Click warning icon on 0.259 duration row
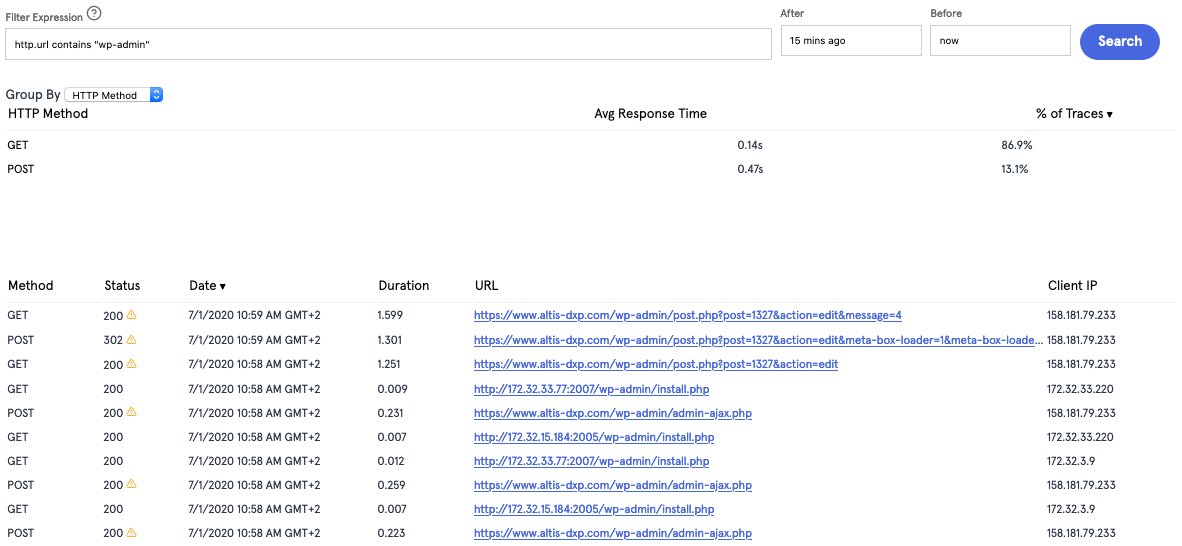This screenshot has height=546, width=1182. 131,484
